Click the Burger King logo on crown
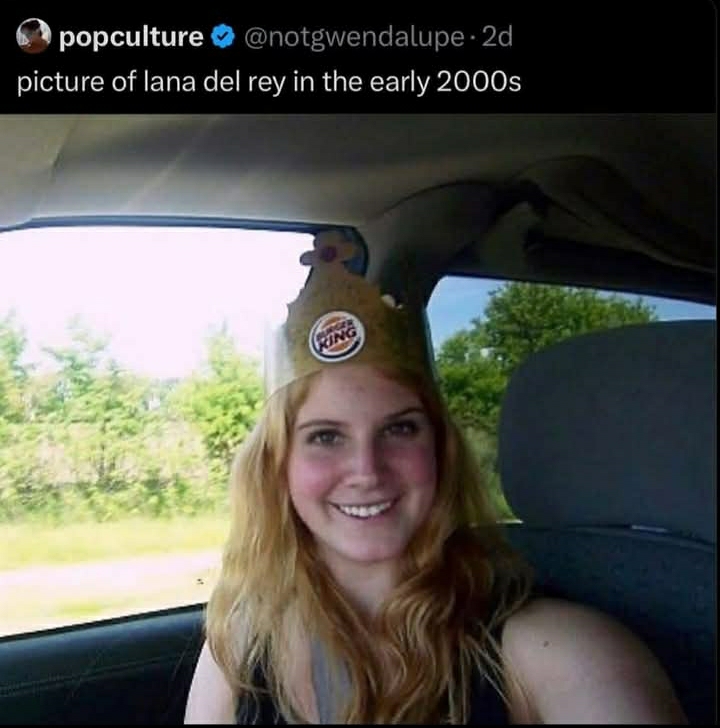The width and height of the screenshot is (720, 728). tap(337, 337)
